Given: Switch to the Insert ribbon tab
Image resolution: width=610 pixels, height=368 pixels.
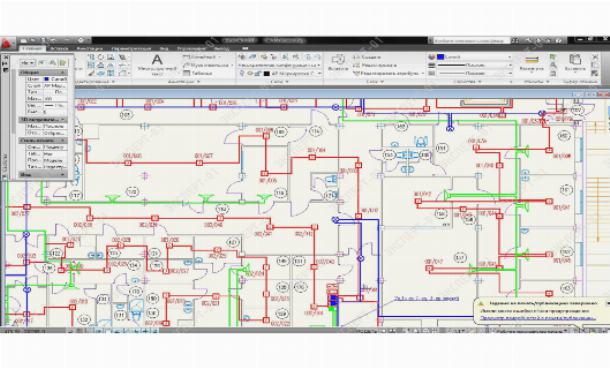Looking at the screenshot, I should 59,49.
